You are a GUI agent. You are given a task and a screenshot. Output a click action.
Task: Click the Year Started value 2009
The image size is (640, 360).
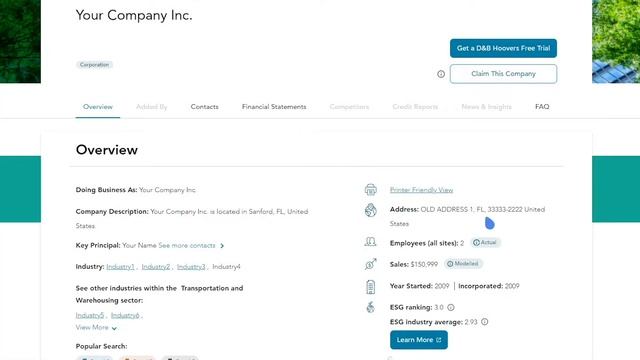pos(442,286)
